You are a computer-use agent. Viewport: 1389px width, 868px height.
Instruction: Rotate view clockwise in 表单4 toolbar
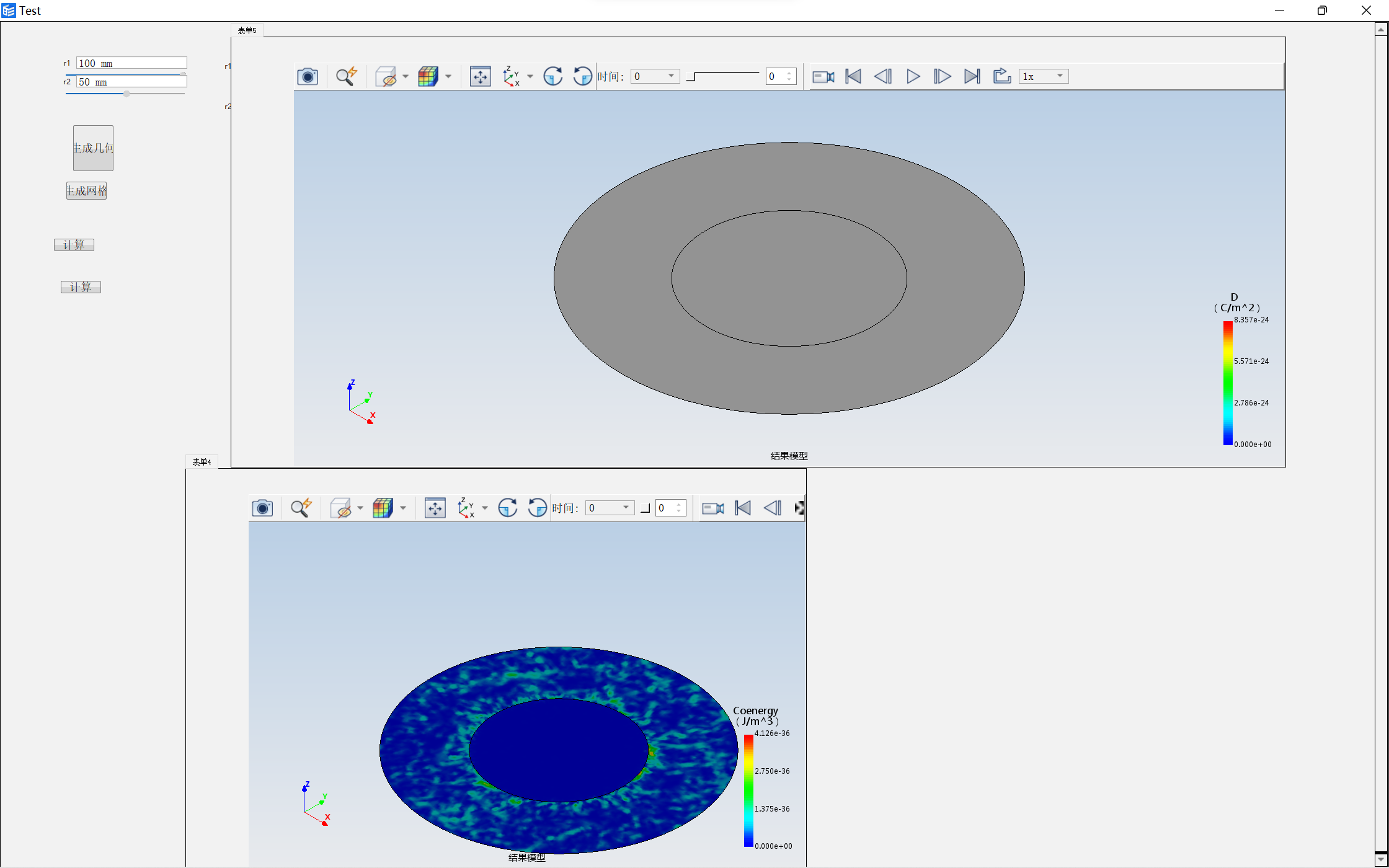[507, 508]
